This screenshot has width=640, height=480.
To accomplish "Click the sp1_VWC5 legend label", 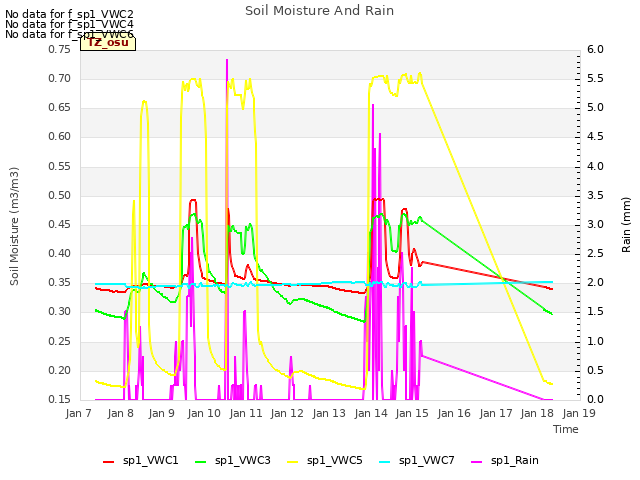I will tap(334, 460).
